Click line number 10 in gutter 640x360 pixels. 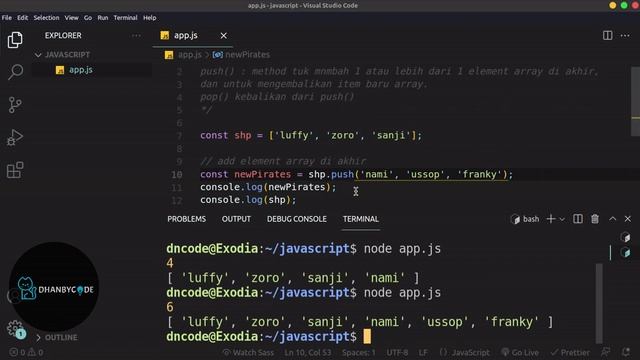tap(177, 175)
